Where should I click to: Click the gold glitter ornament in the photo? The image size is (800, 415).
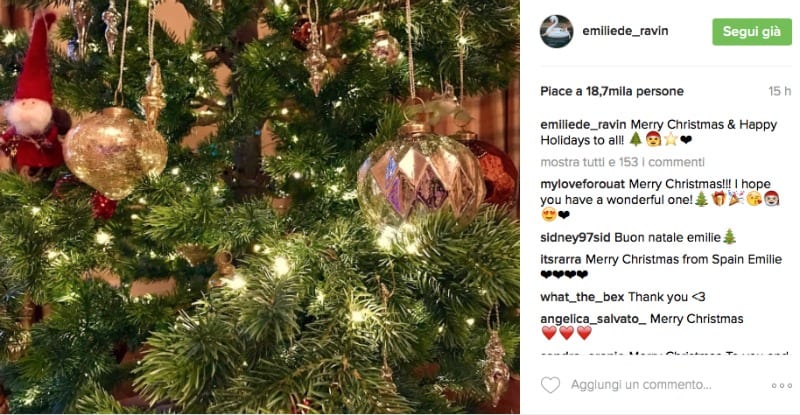115,152
